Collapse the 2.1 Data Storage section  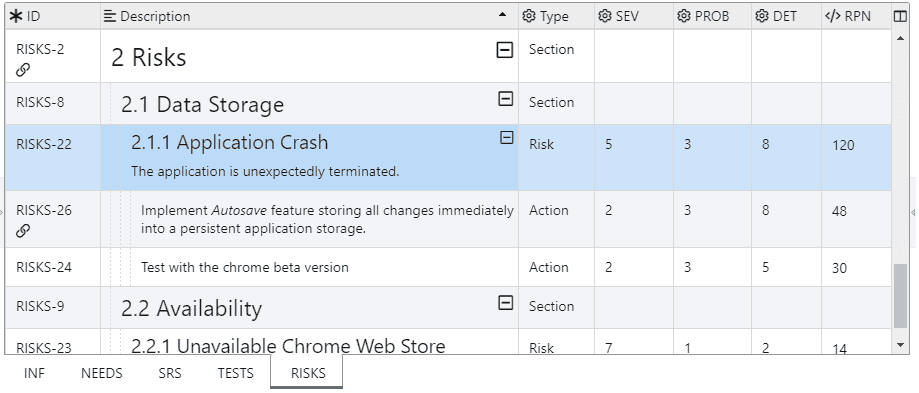pos(506,99)
